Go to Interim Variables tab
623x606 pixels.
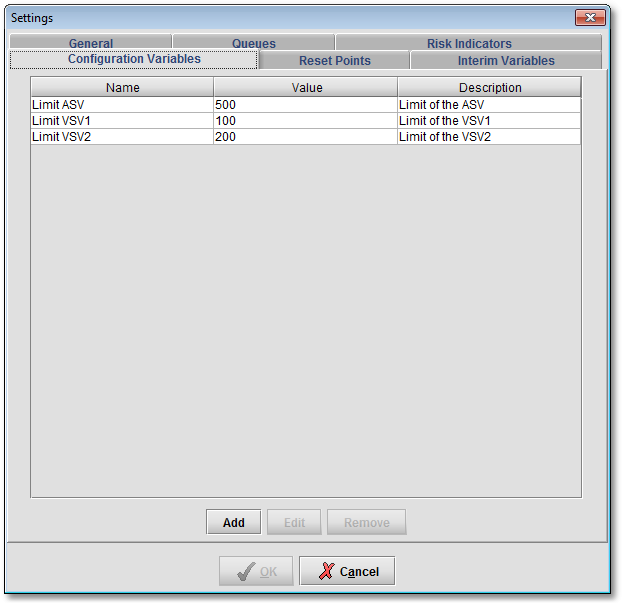pos(506,61)
